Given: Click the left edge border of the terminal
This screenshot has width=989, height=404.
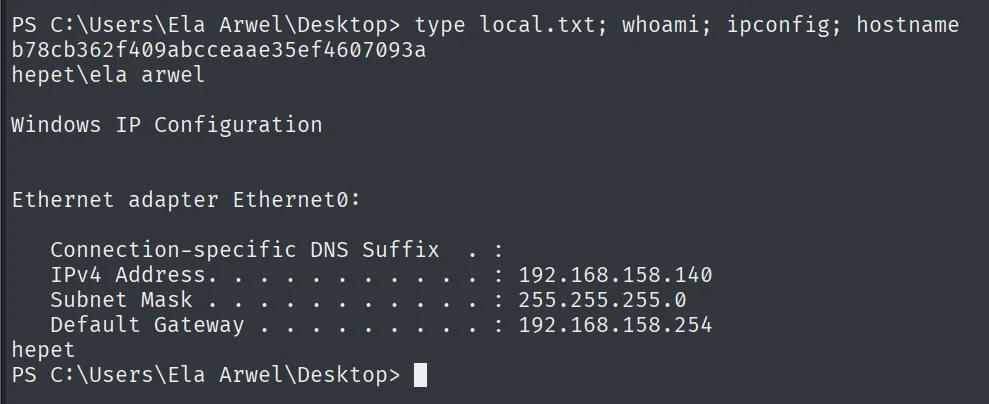Looking at the screenshot, I should (1, 202).
